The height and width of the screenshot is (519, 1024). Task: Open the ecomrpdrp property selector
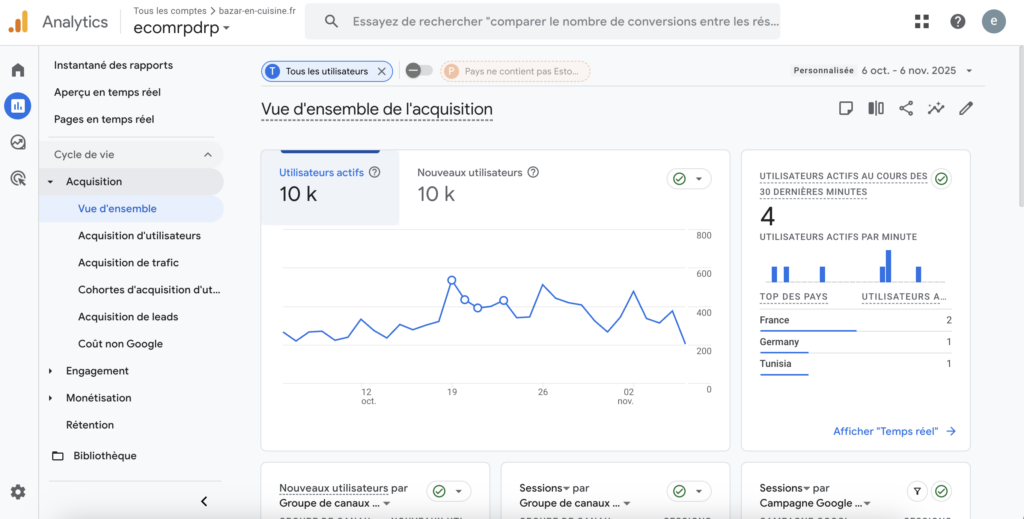pos(181,28)
